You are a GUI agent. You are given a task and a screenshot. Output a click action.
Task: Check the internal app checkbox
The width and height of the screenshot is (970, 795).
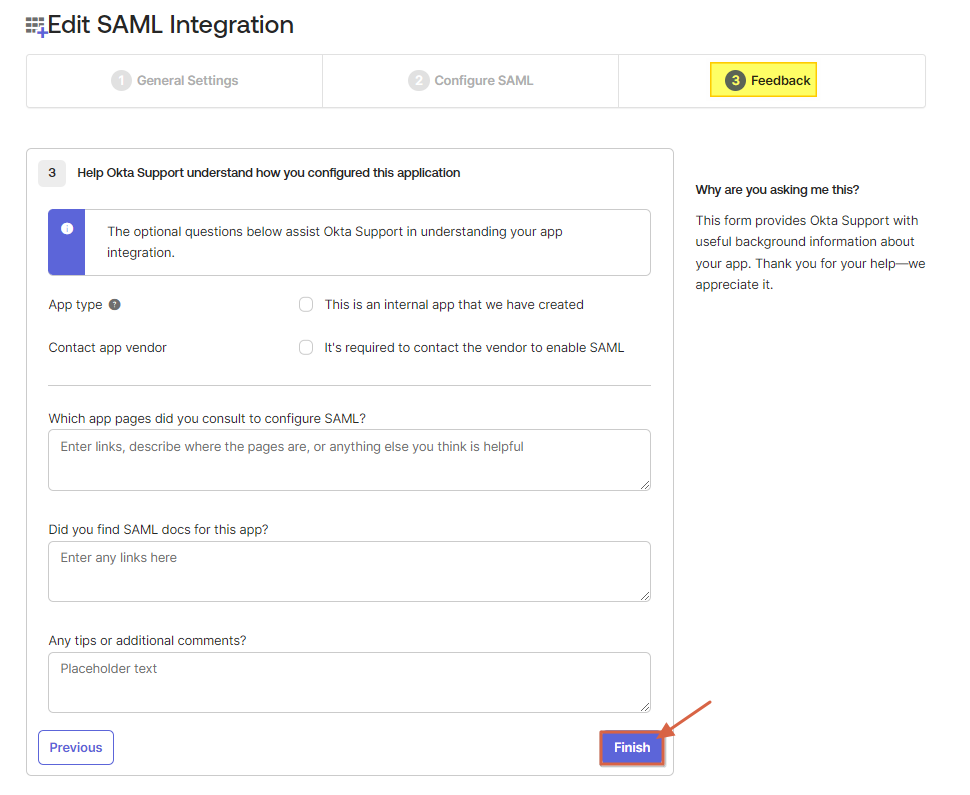coord(306,305)
